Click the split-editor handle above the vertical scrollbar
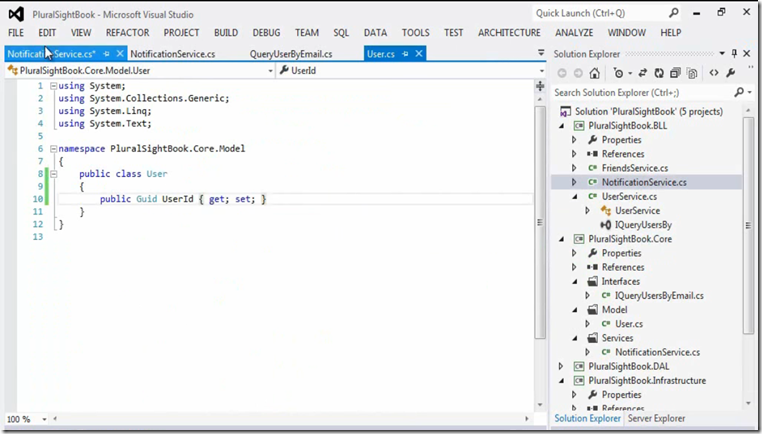 click(x=540, y=87)
